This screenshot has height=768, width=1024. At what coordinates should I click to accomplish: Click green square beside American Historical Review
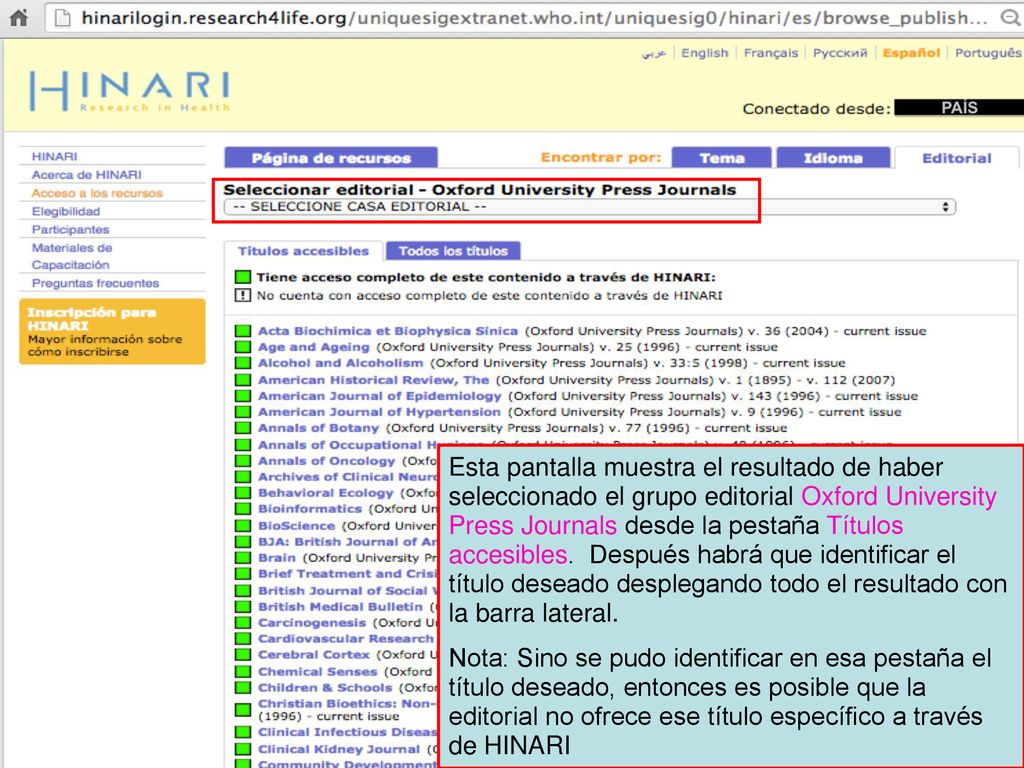coord(243,380)
